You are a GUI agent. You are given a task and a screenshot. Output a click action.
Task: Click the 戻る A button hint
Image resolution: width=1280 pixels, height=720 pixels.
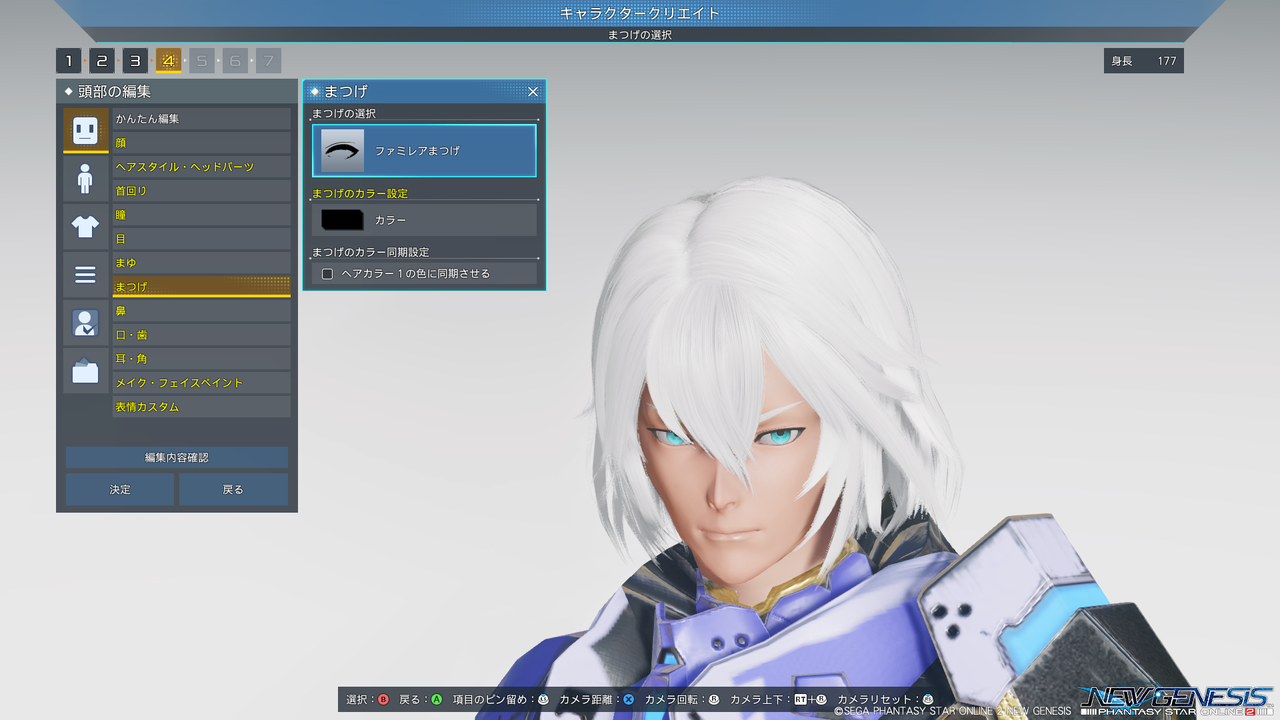[x=421, y=699]
